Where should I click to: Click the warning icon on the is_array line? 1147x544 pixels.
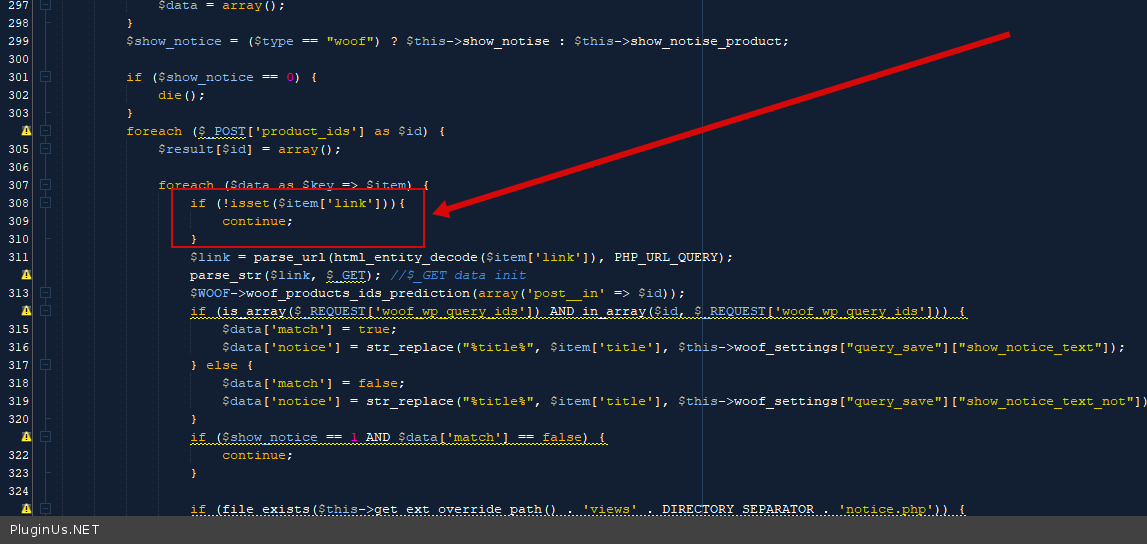pos(26,311)
